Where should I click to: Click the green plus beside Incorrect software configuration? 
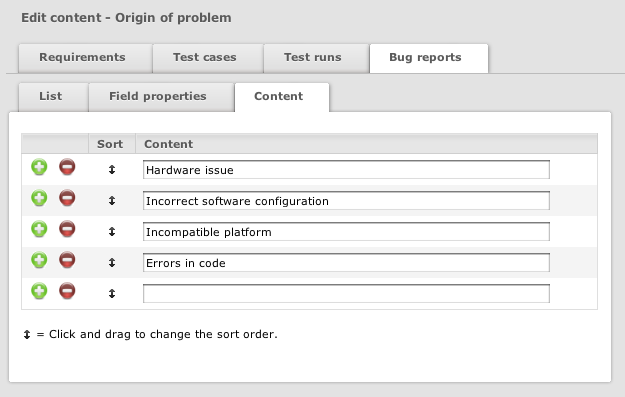click(x=39, y=198)
